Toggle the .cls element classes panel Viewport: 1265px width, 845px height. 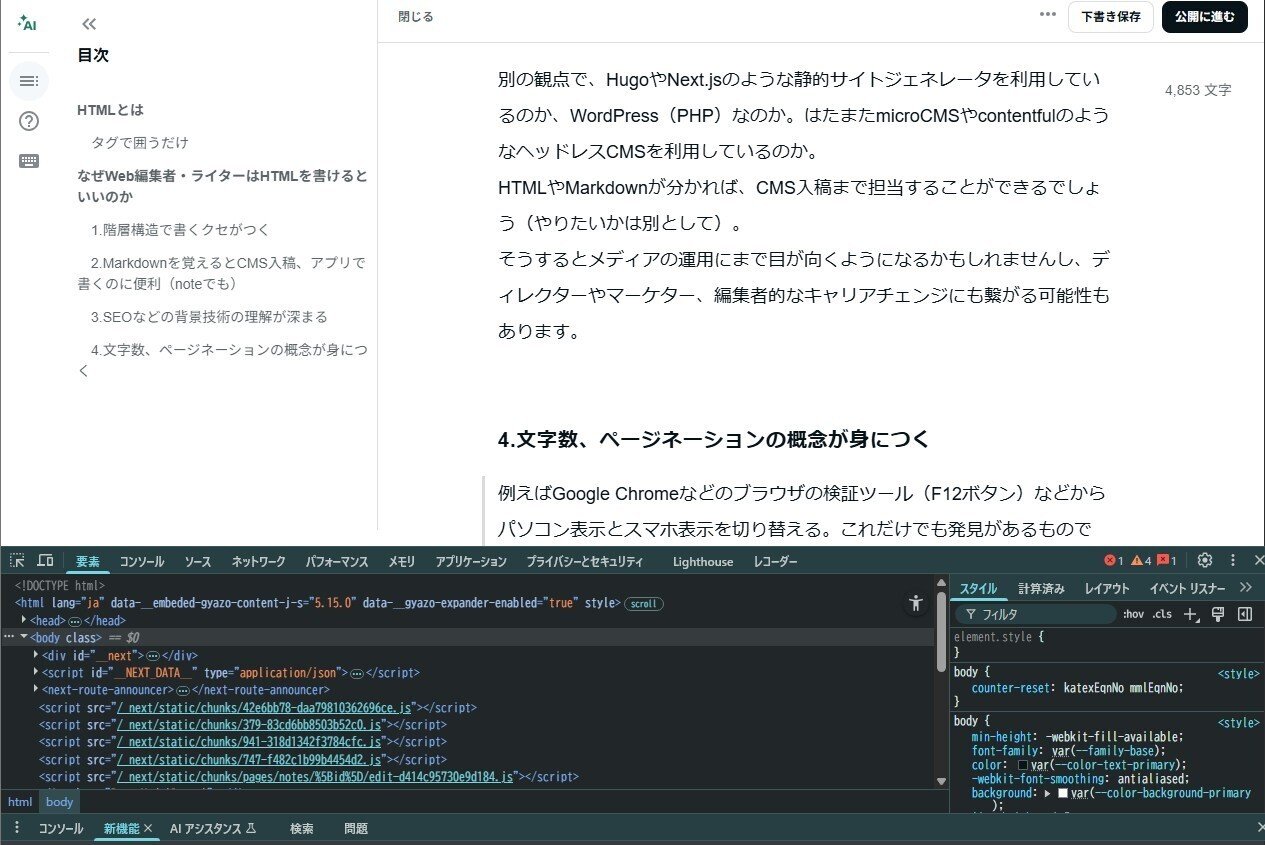point(1160,613)
